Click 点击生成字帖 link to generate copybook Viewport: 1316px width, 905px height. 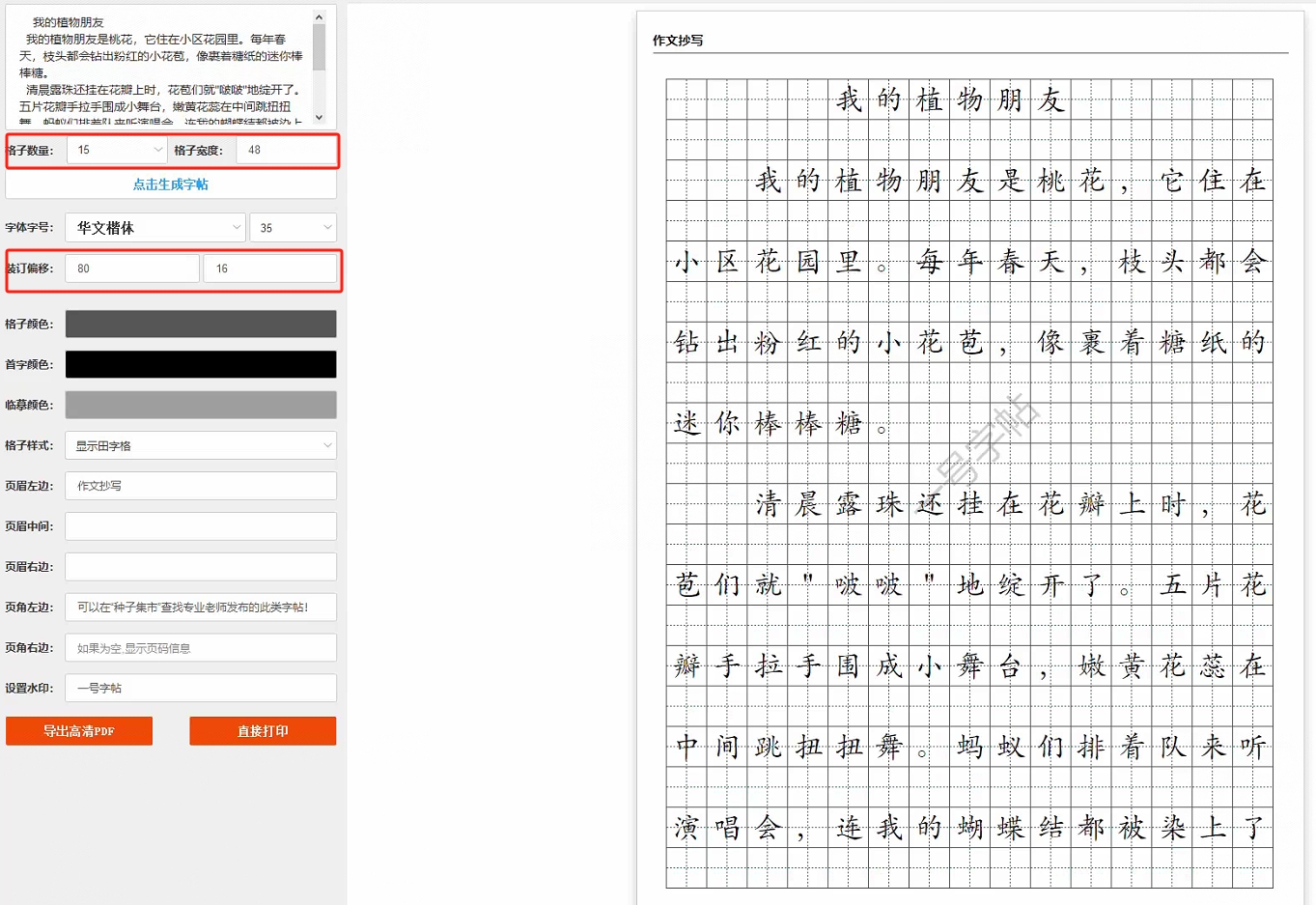(x=171, y=184)
